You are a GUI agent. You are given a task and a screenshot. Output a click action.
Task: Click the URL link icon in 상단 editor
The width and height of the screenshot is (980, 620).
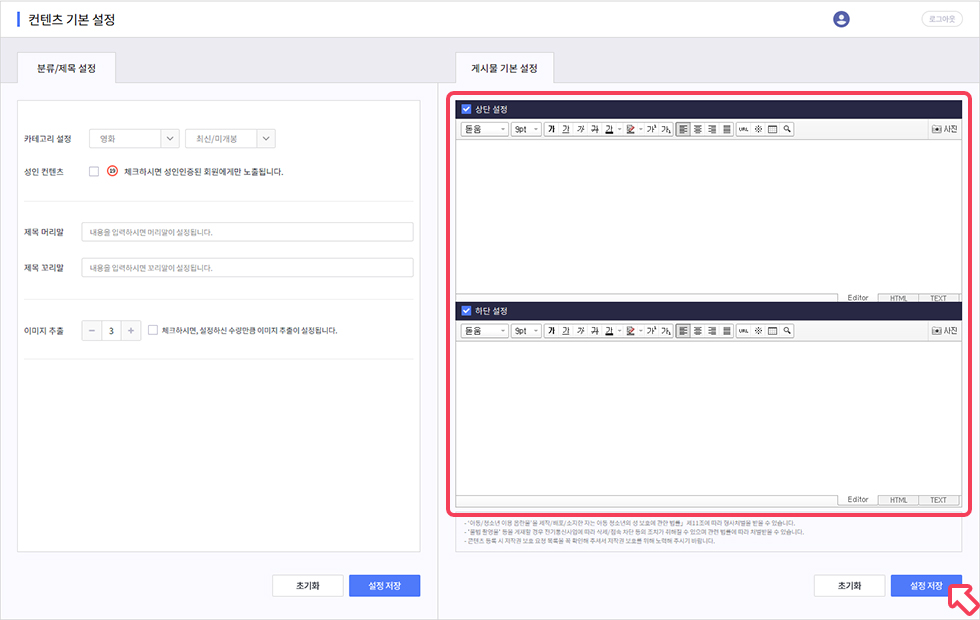pos(743,129)
